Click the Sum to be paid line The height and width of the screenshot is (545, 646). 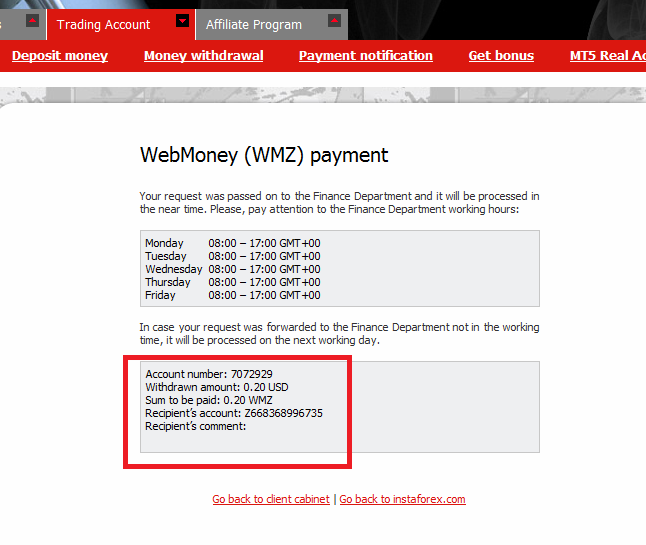pyautogui.click(x=209, y=400)
